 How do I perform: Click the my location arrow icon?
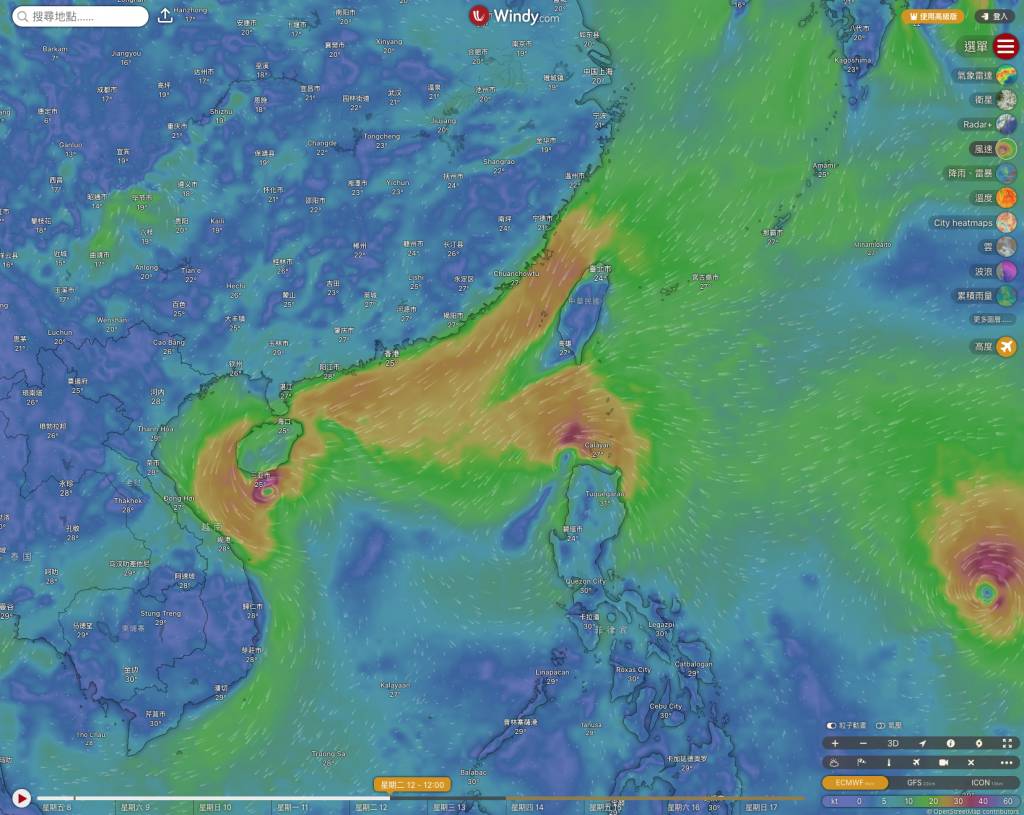pos(921,743)
